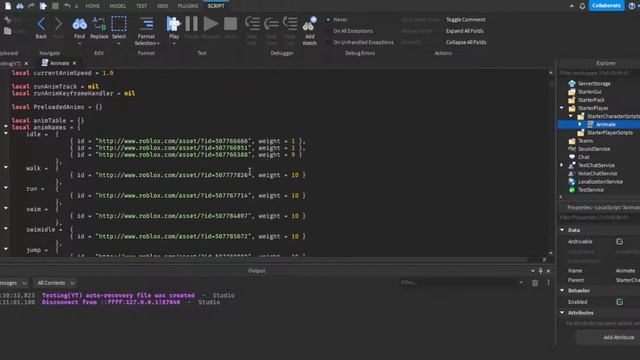Click the undo arrow in quick access bar
This screenshot has width=640, height=360.
(x=67, y=6)
